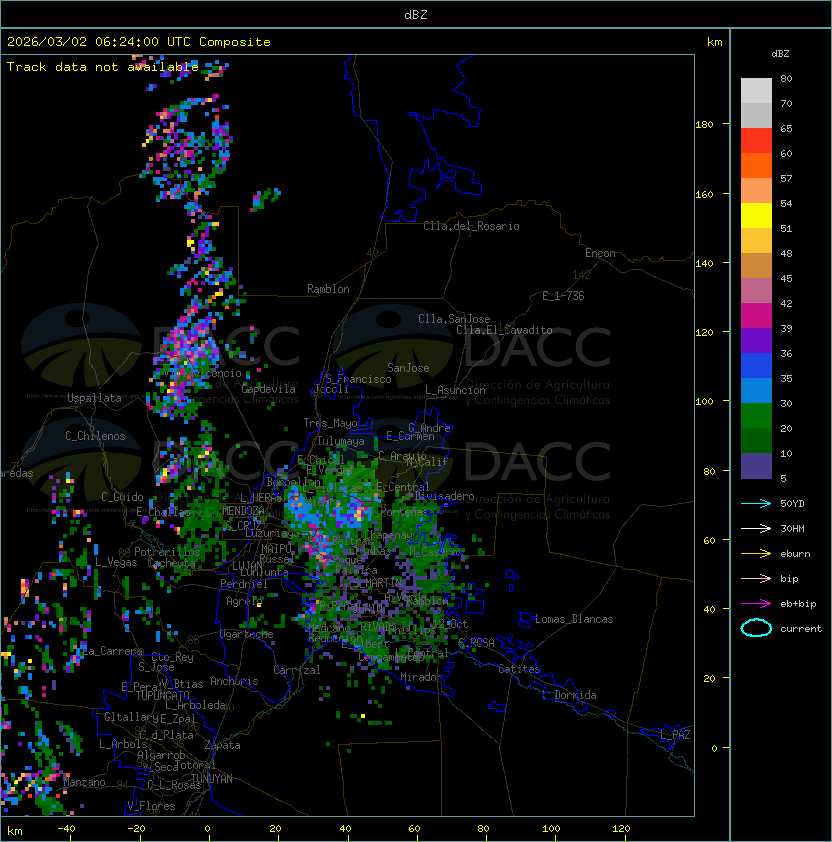Click the 'Mirador' place label
832x842 pixels.
[421, 677]
